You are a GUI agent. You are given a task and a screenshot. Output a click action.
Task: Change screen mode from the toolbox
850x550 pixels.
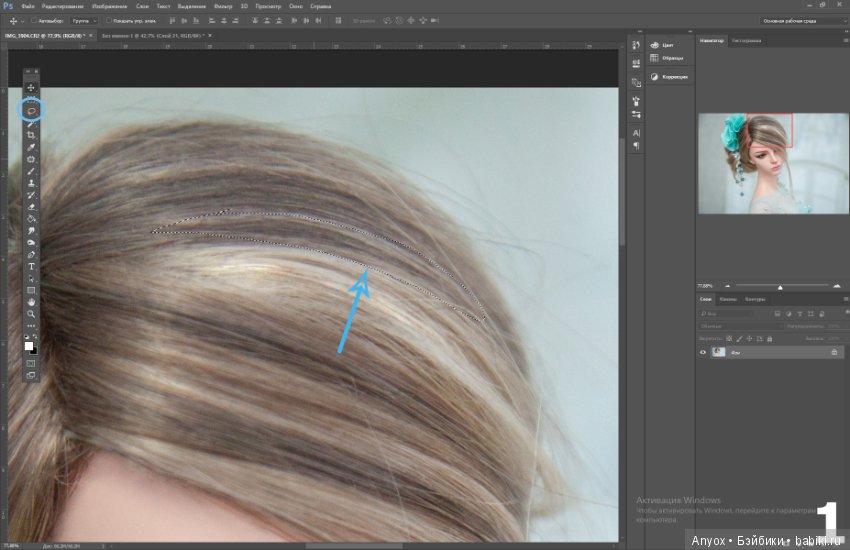point(31,375)
